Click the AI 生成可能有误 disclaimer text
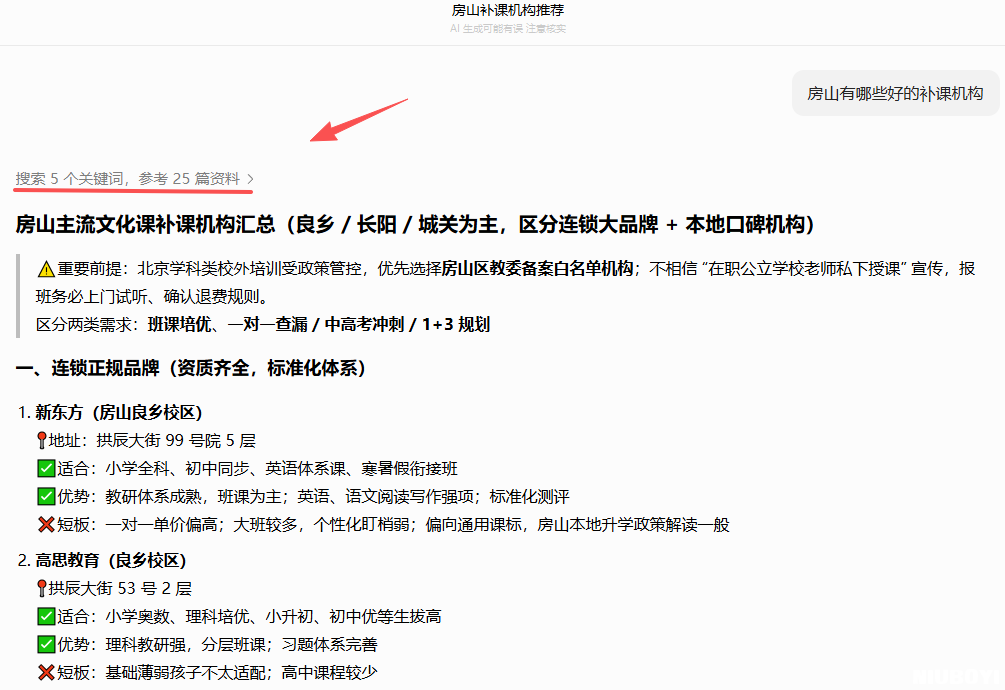 tap(508, 29)
